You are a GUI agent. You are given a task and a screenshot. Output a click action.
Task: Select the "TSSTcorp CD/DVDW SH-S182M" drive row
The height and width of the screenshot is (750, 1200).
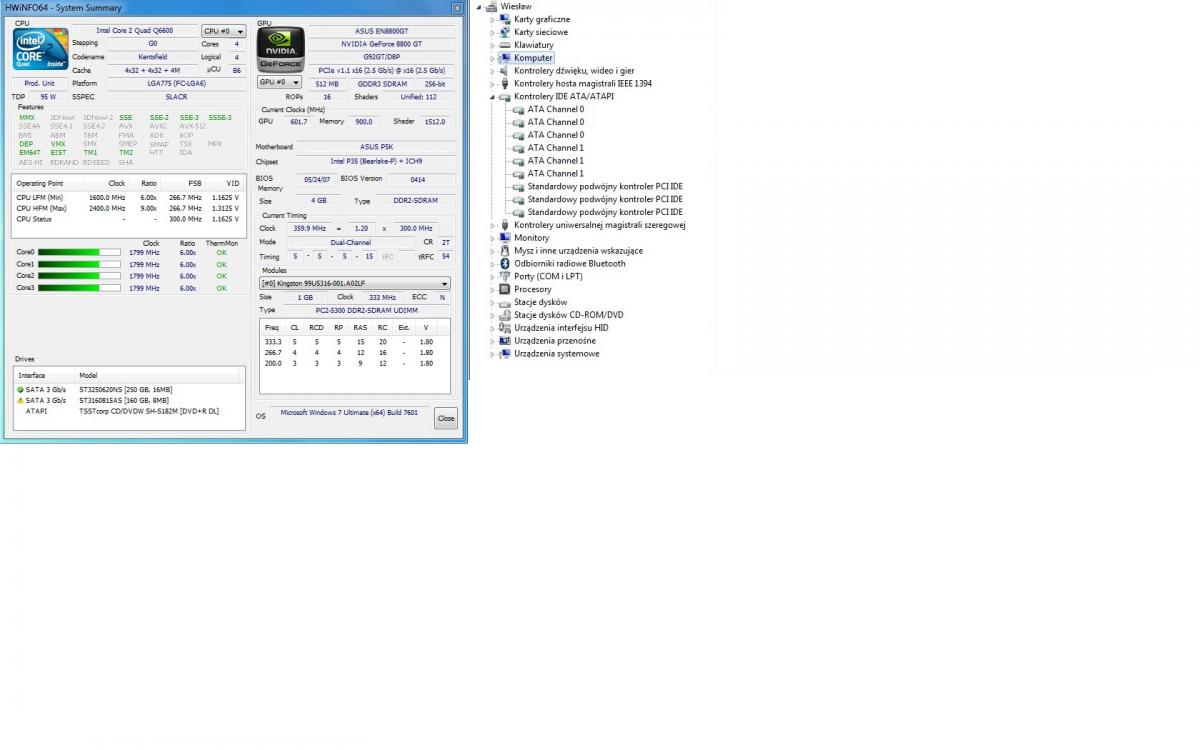point(128,411)
